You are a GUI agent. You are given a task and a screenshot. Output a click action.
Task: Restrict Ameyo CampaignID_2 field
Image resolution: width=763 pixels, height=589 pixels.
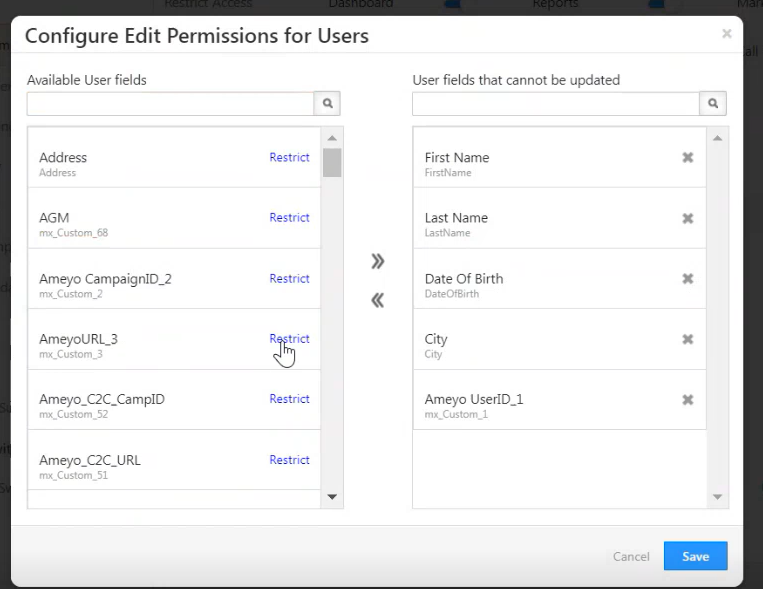click(289, 278)
